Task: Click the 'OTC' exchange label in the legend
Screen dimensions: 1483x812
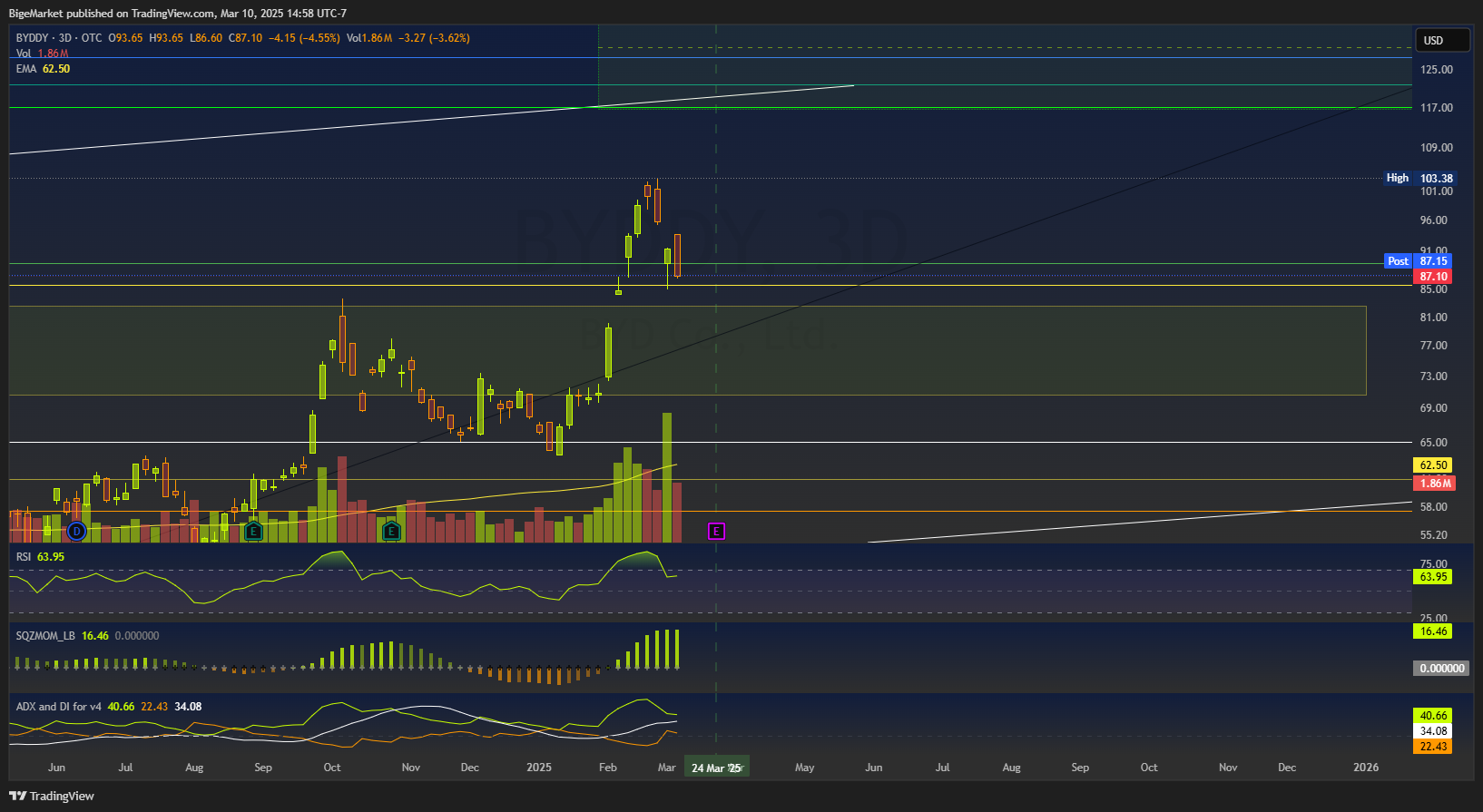Action: (92, 38)
